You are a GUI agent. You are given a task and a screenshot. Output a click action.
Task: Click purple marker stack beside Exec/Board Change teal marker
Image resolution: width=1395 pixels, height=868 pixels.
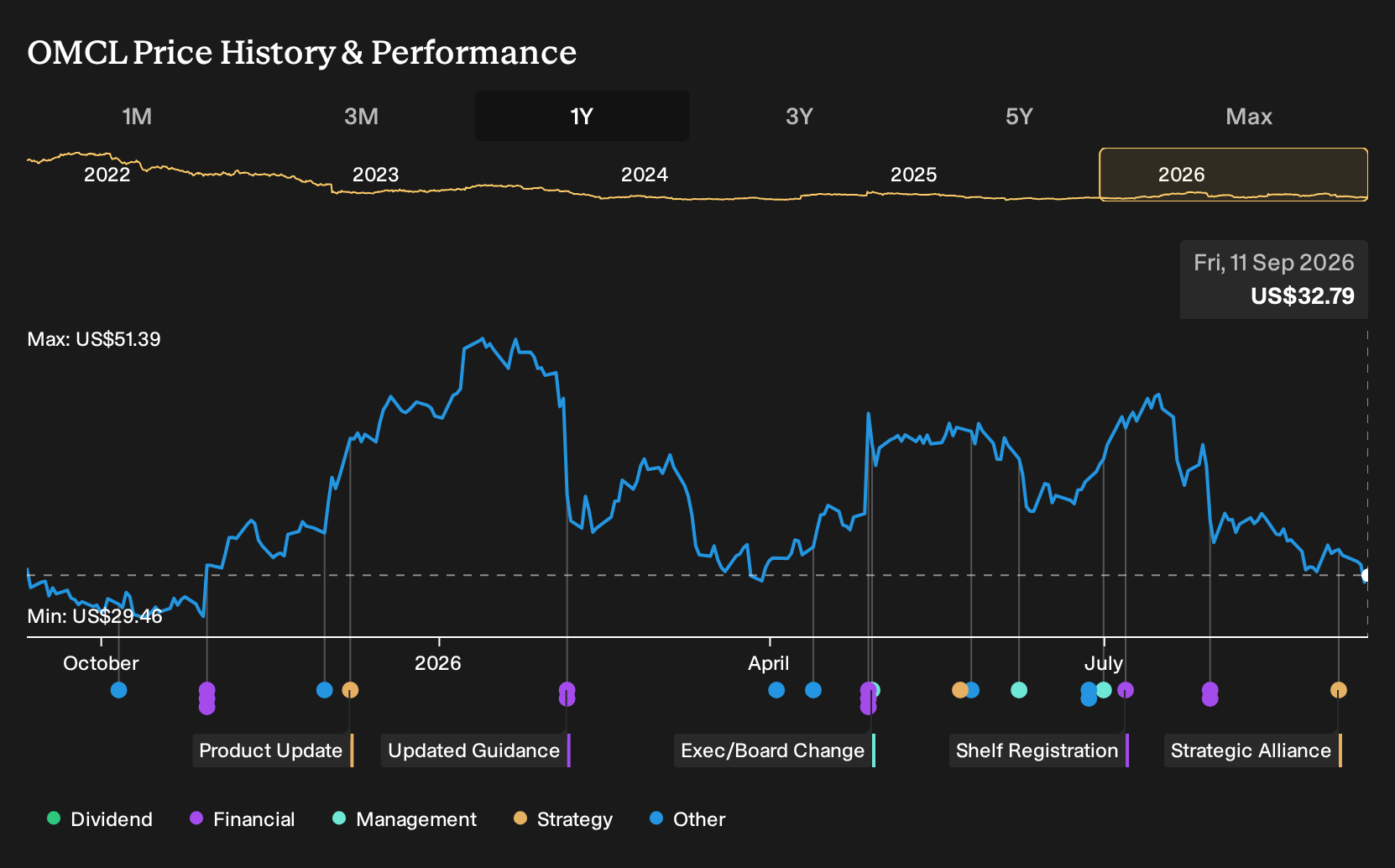pos(868,698)
